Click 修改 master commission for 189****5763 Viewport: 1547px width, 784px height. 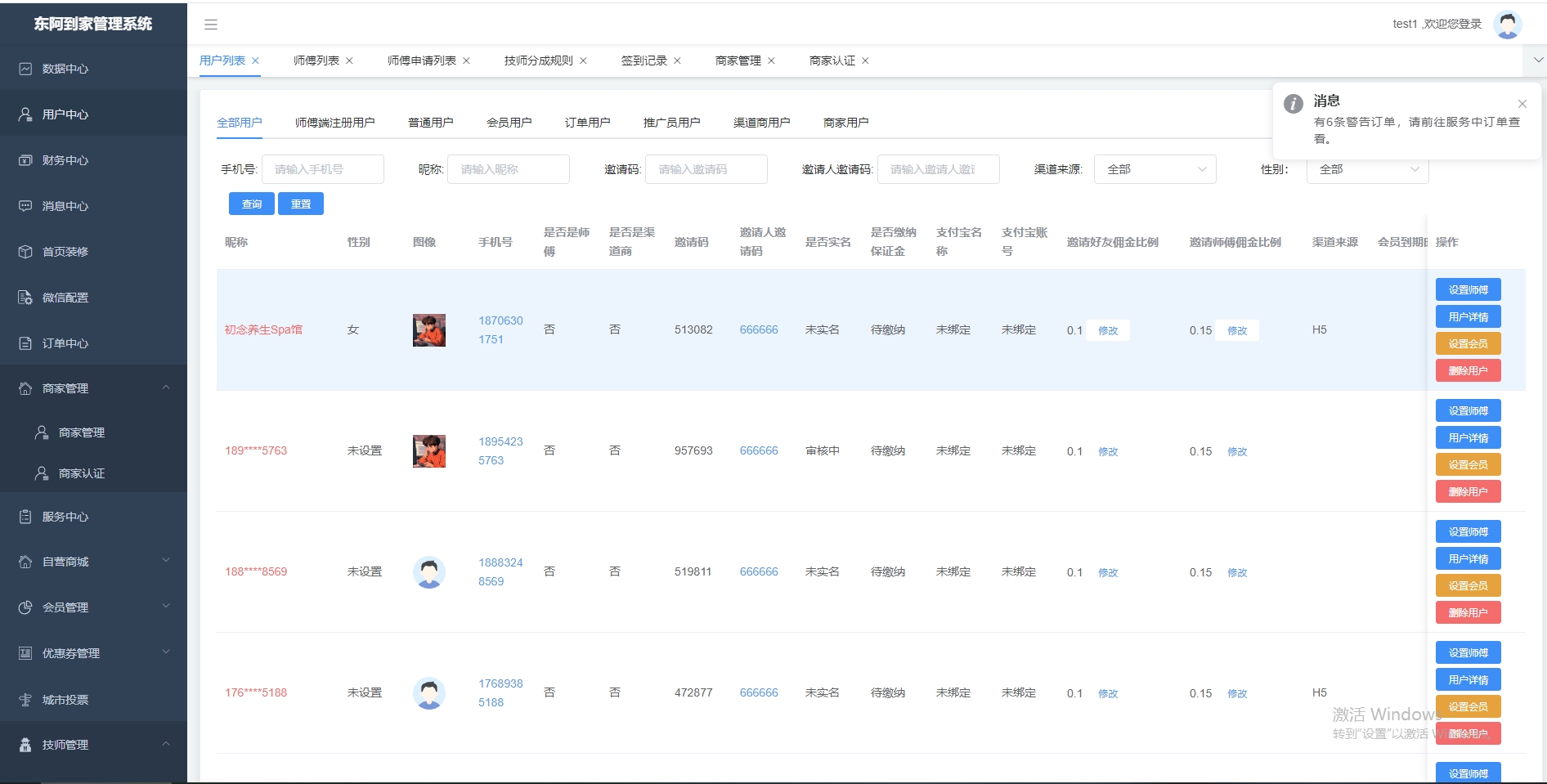click(x=1237, y=451)
